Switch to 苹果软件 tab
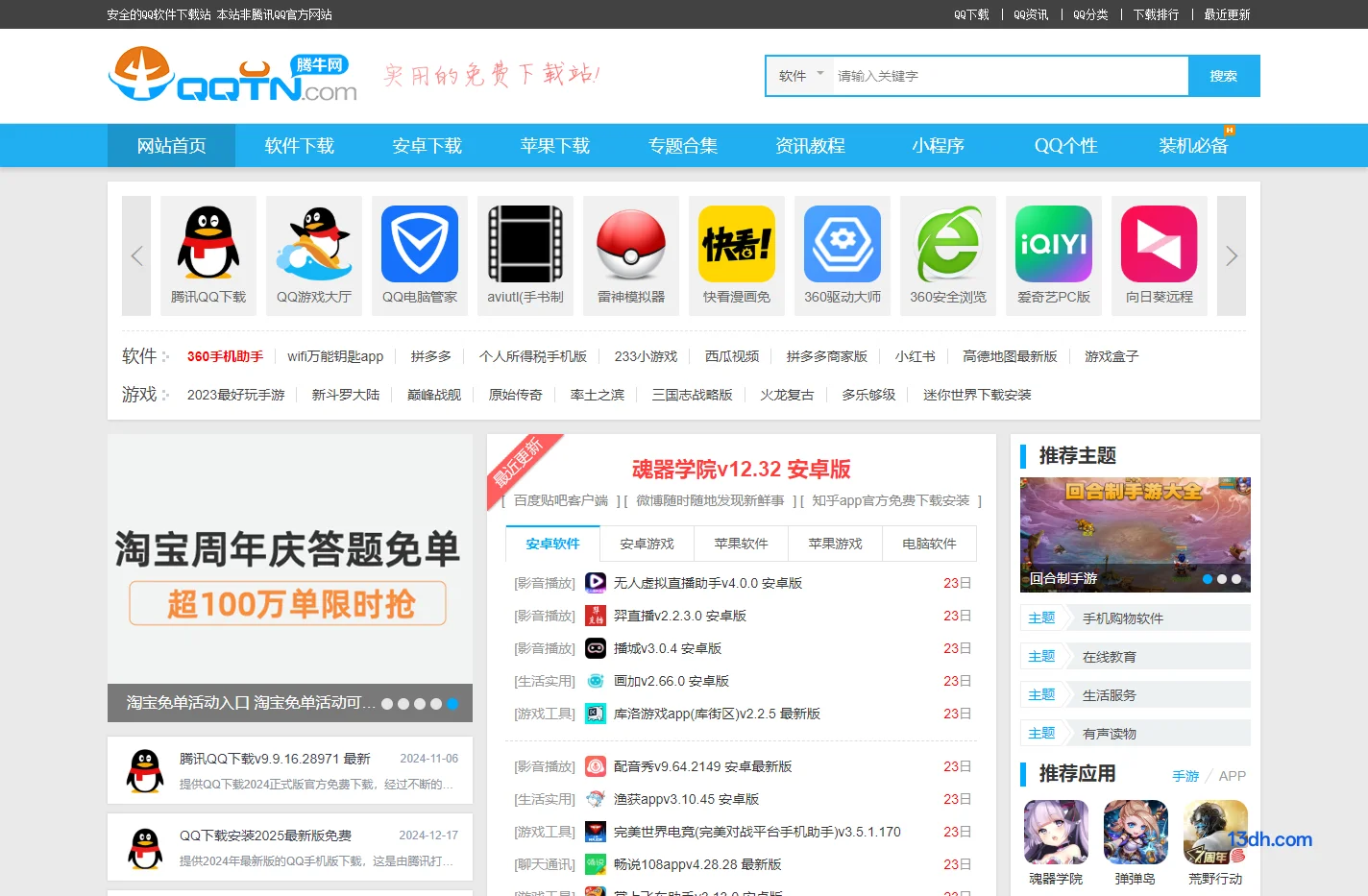This screenshot has width=1368, height=896. (x=741, y=544)
